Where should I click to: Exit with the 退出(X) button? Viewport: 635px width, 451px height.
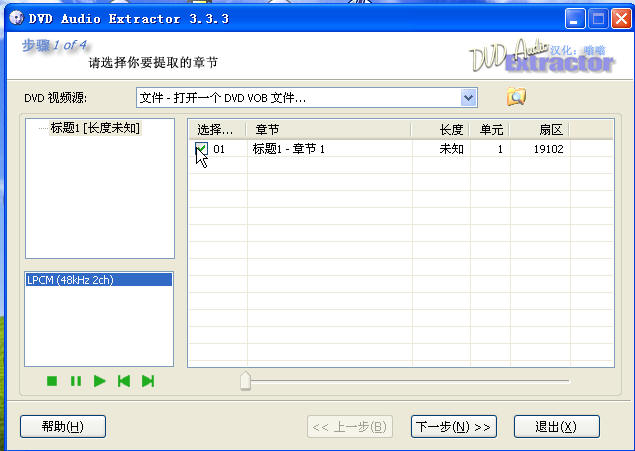(x=556, y=427)
